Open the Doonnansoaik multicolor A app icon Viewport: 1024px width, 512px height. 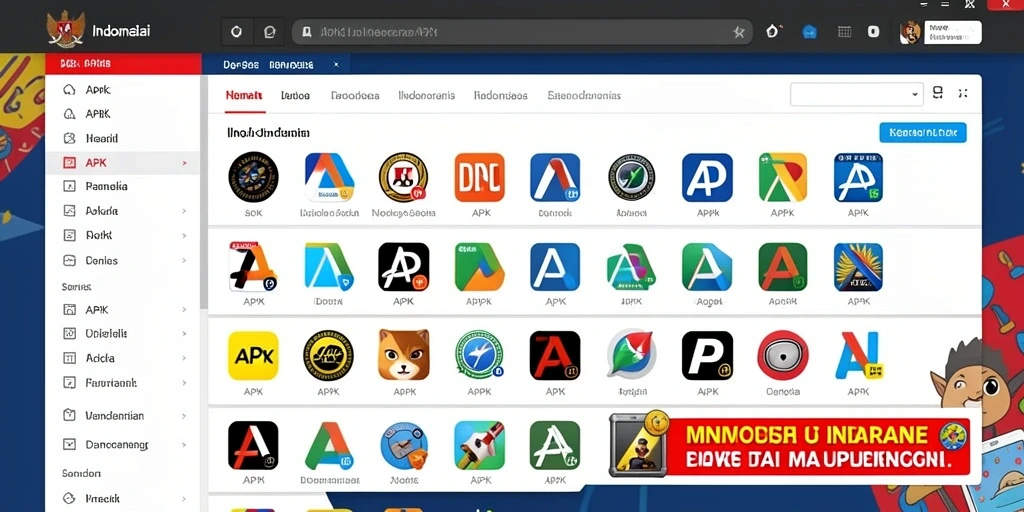(x=329, y=445)
